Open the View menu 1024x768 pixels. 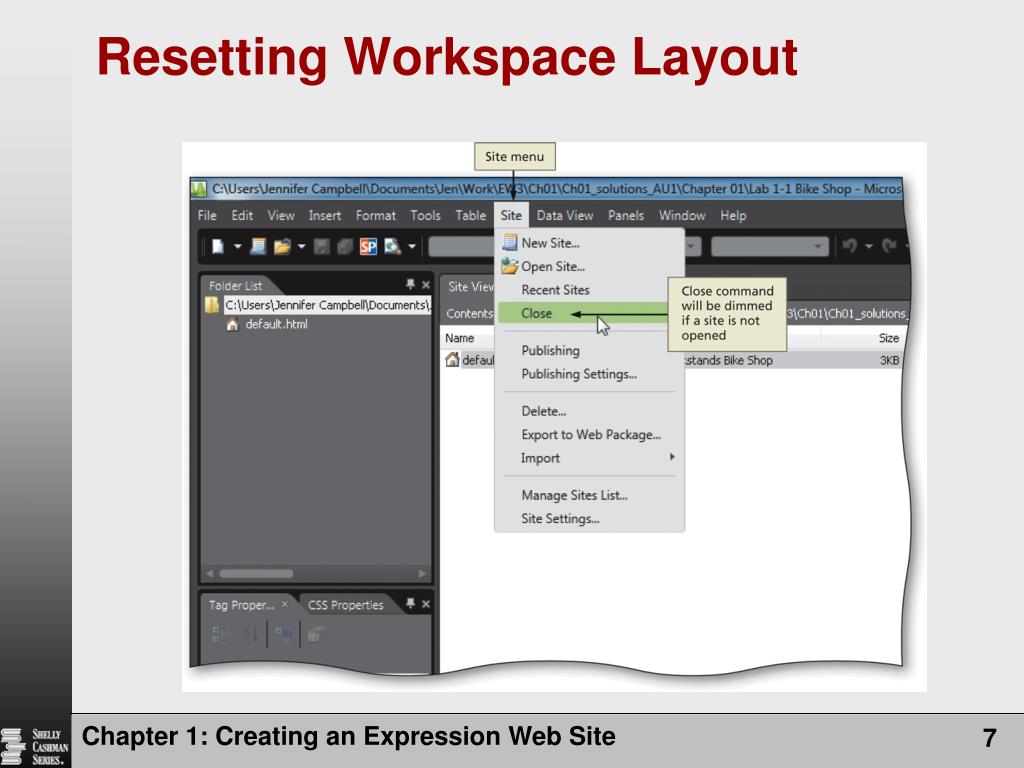[x=281, y=216]
